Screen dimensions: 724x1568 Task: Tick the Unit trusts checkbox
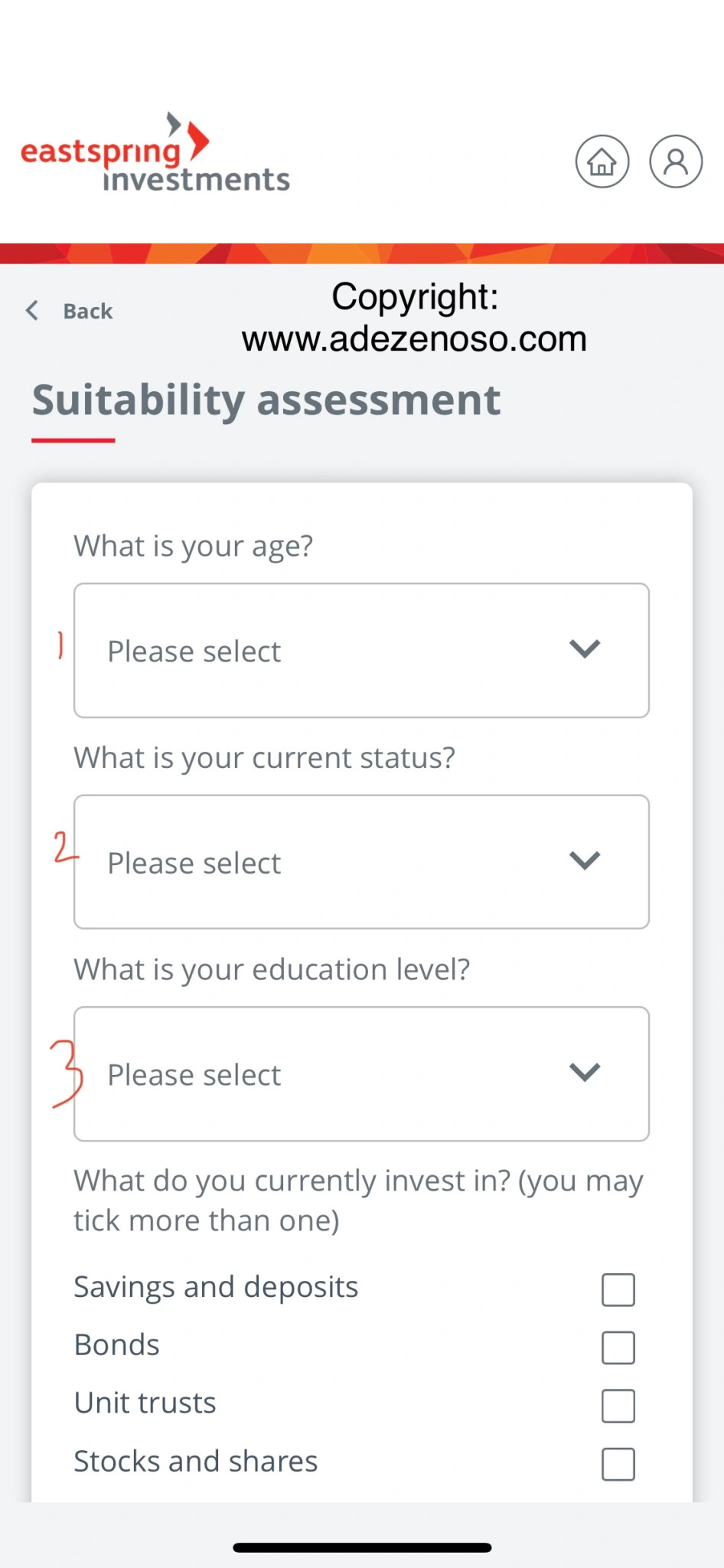point(618,1406)
